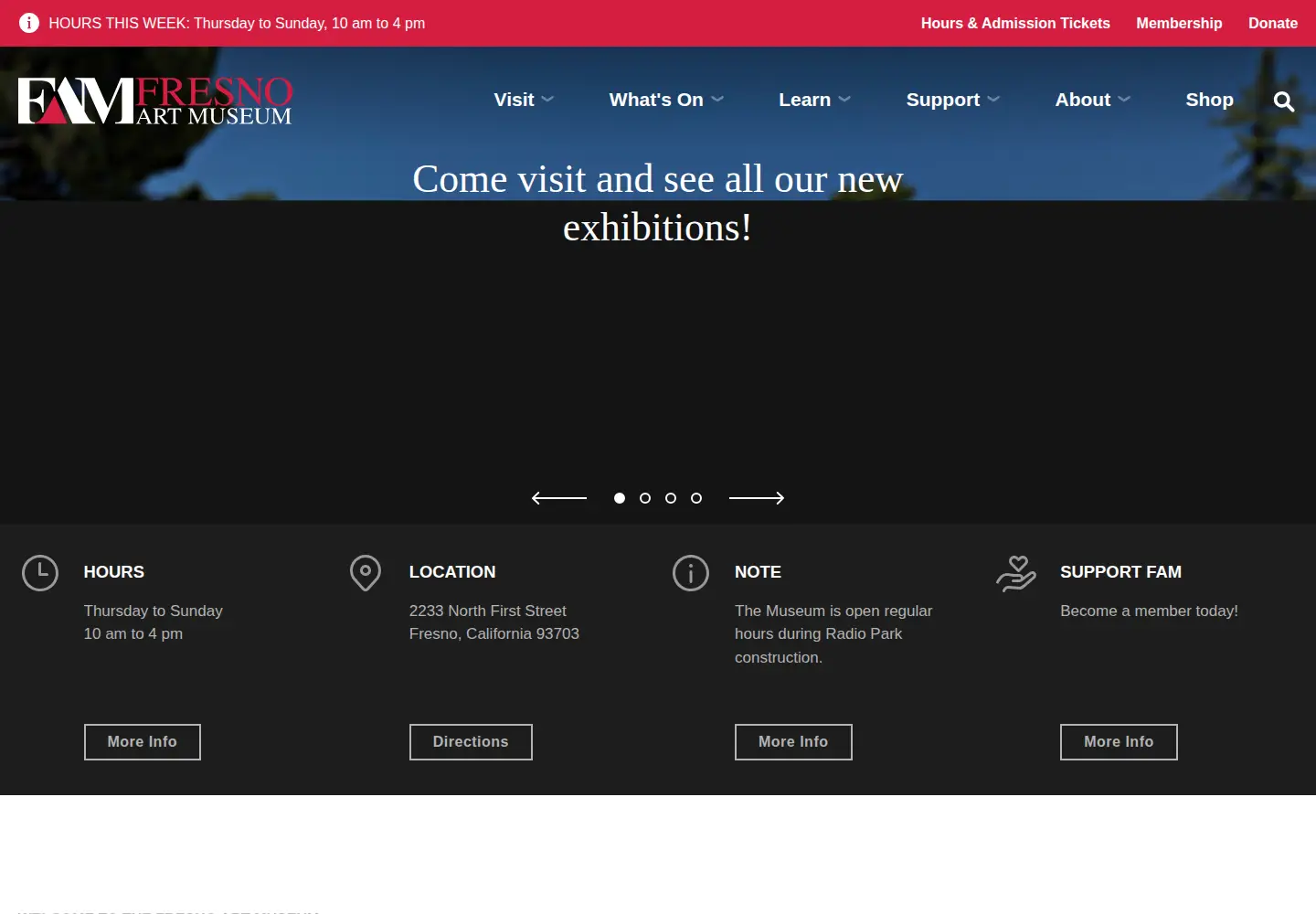Viewport: 1316px width, 914px height.
Task: Expand the What's On dropdown chevron
Action: [x=717, y=100]
